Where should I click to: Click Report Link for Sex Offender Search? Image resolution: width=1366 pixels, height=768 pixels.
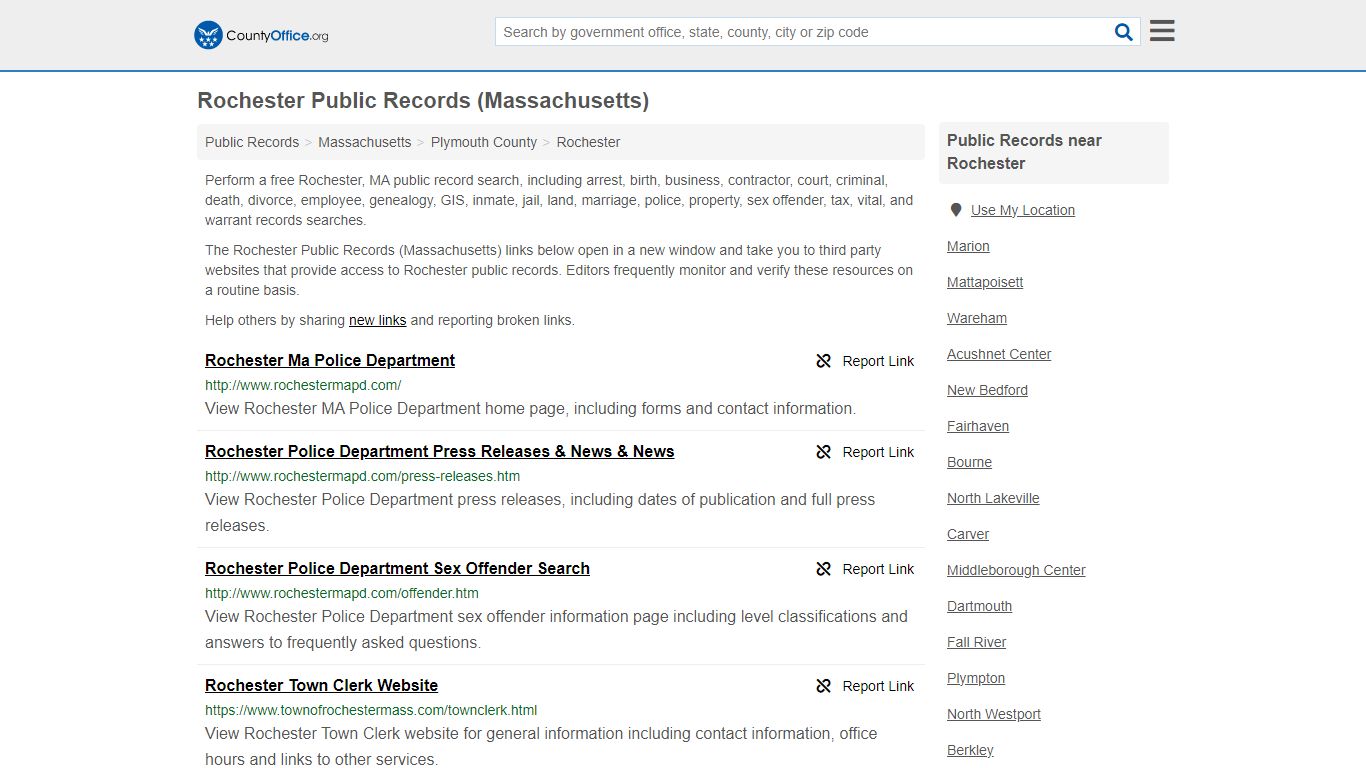(878, 569)
